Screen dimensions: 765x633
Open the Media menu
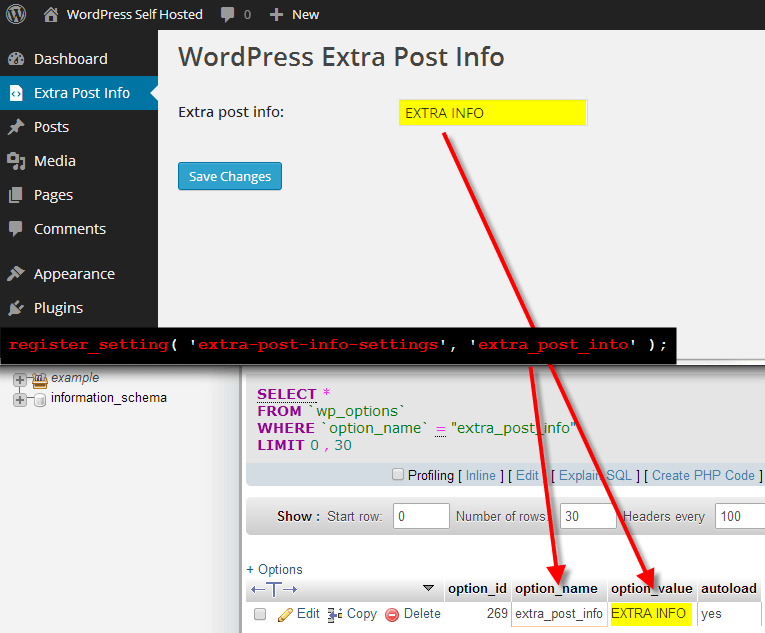(x=79, y=161)
